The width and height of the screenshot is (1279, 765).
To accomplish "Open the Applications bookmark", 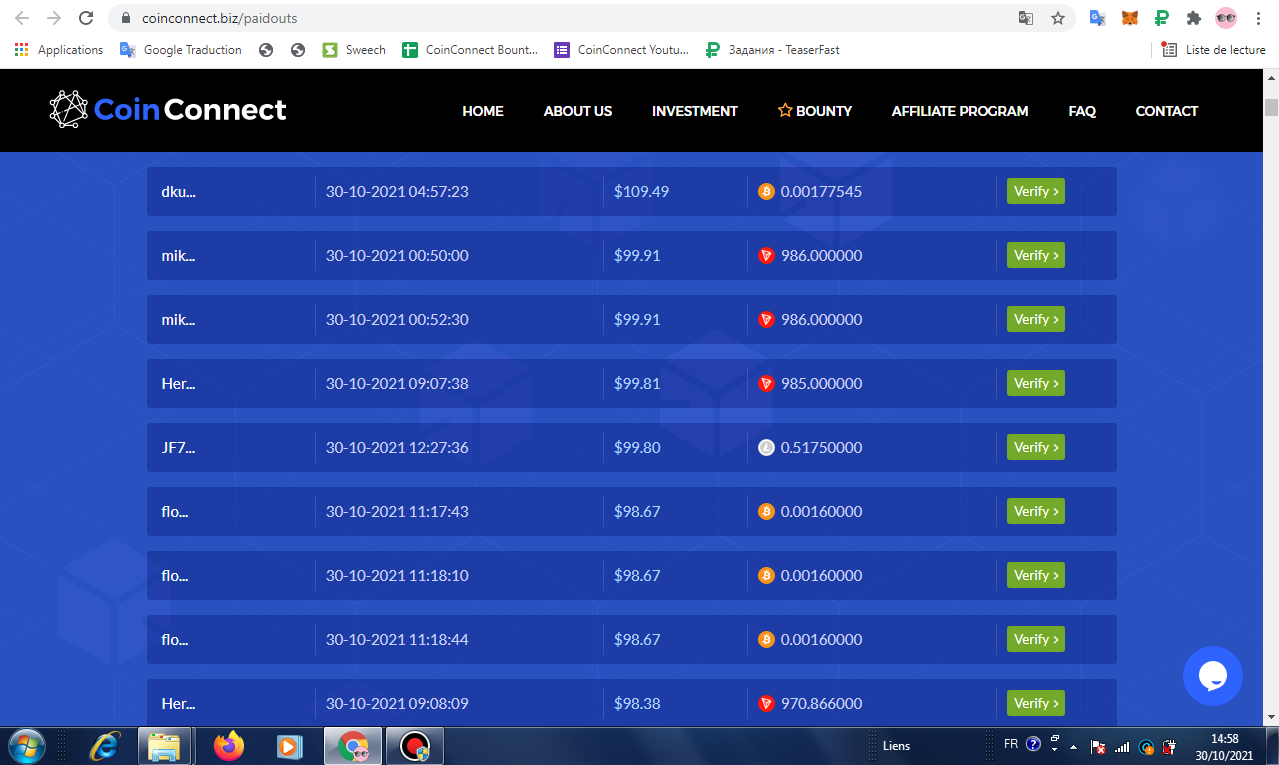I will tap(59, 50).
